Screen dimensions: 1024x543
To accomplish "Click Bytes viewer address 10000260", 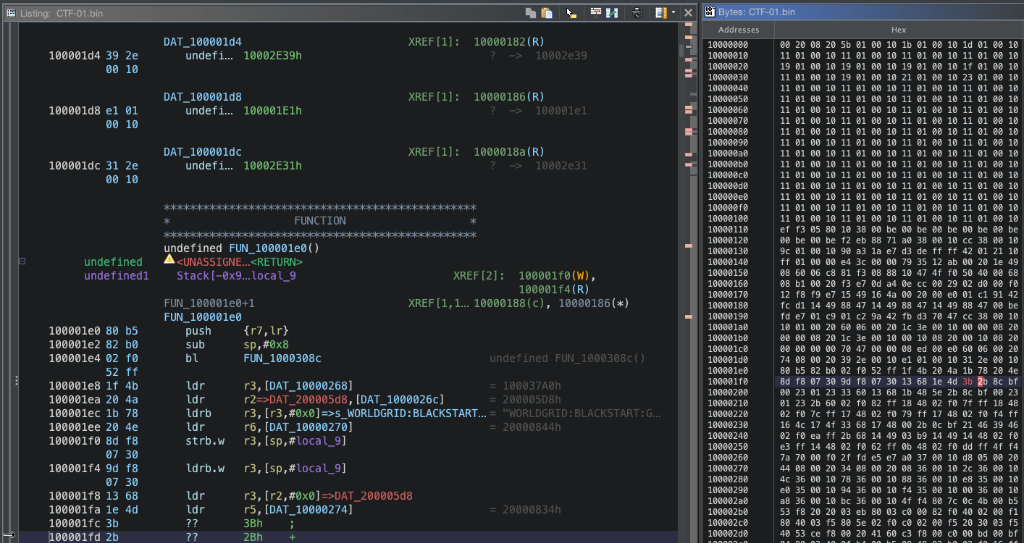I will 728,457.
